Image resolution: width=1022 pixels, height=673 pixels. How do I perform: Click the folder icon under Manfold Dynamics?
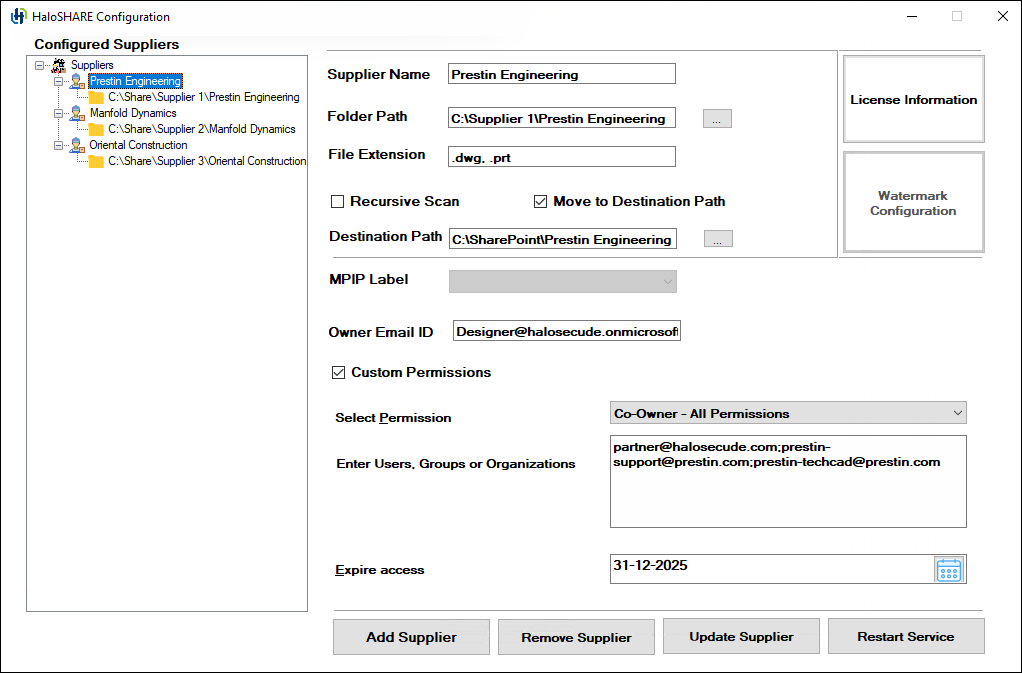pos(94,129)
